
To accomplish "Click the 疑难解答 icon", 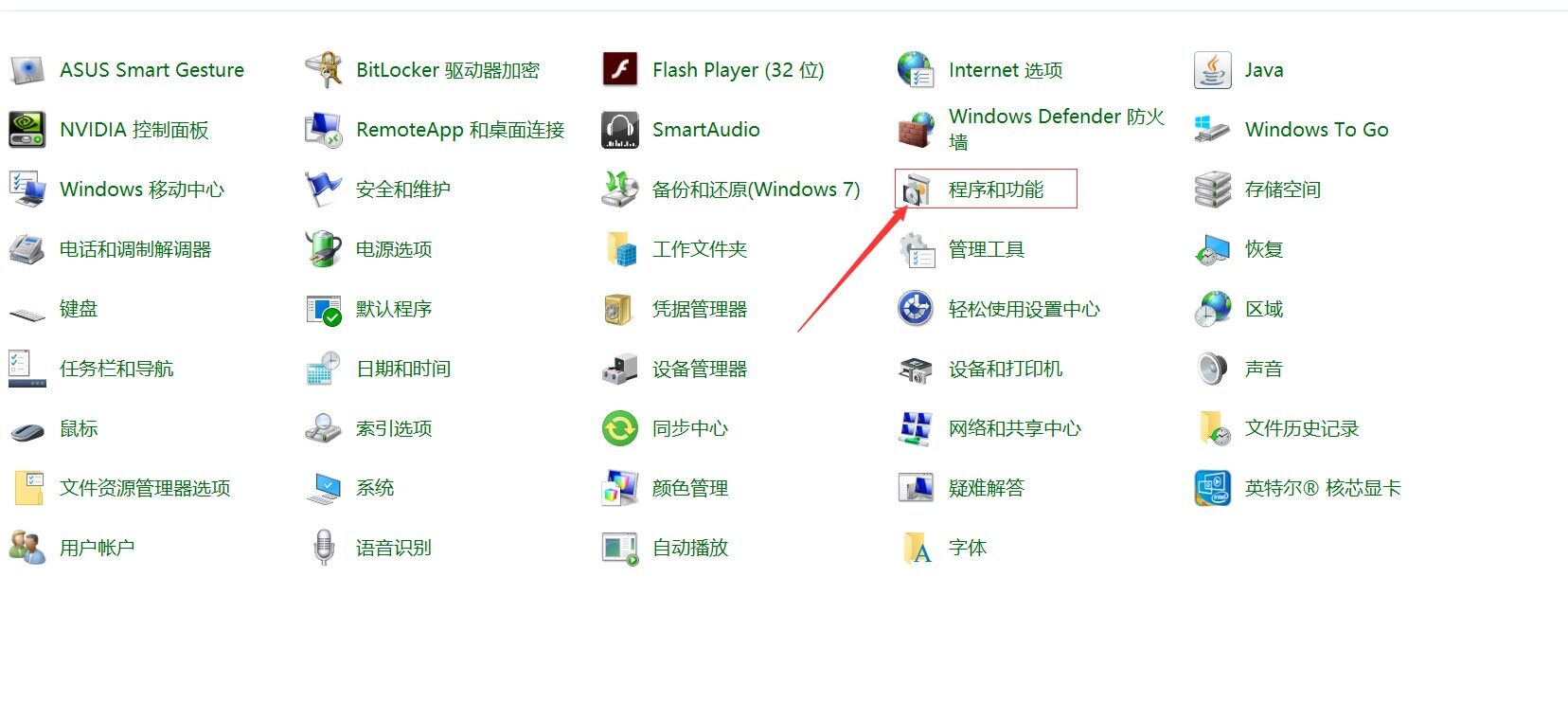I will [917, 488].
